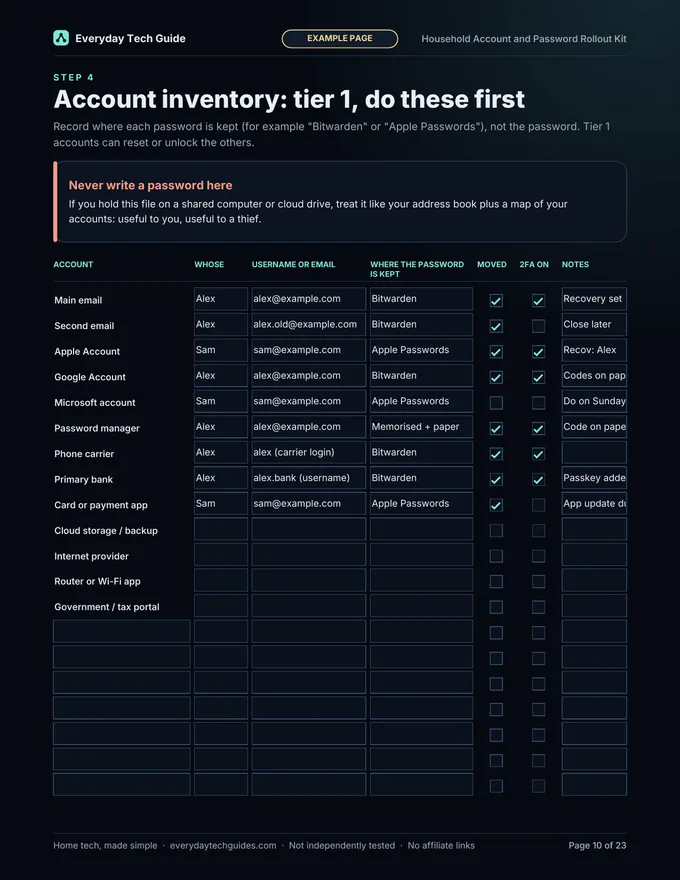The image size is (680, 880).
Task: Check 2FA On for Card or payment app
Action: click(538, 505)
